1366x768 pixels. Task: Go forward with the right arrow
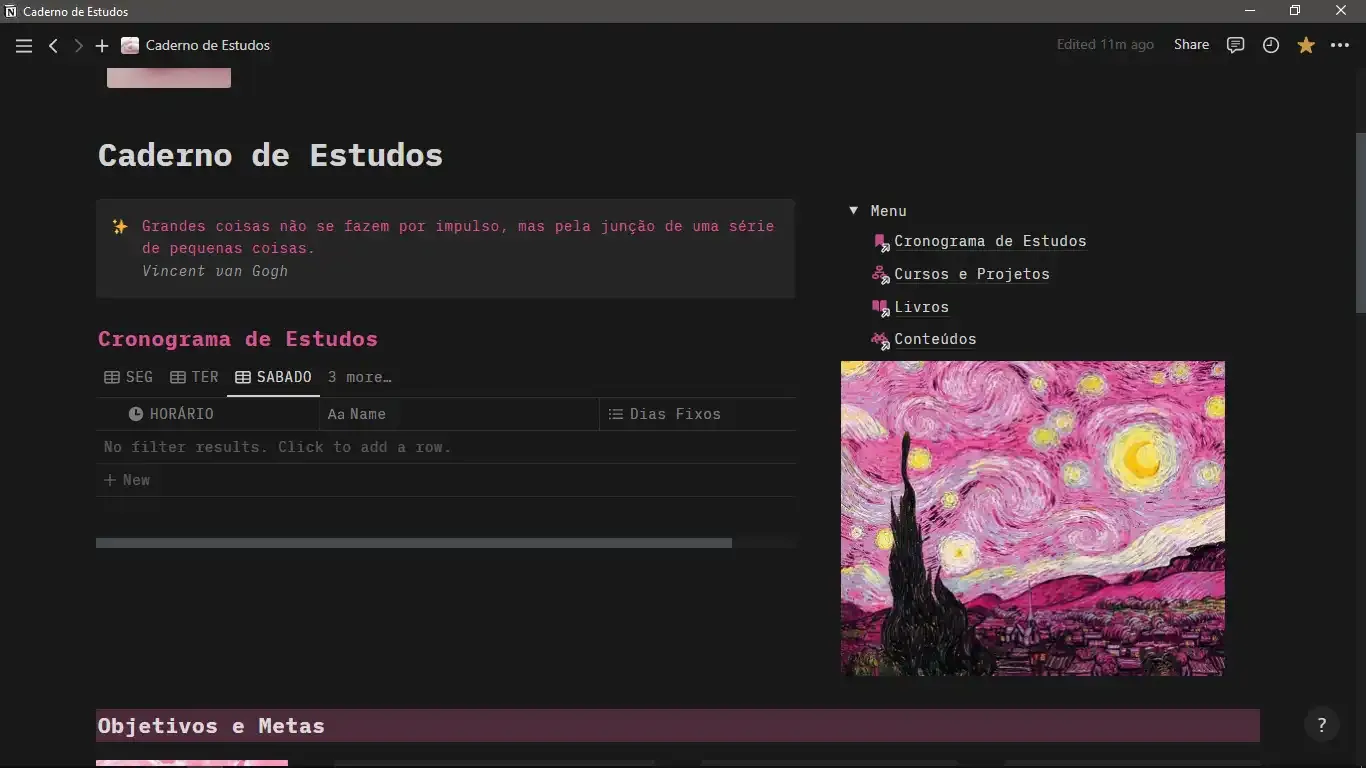(x=78, y=46)
